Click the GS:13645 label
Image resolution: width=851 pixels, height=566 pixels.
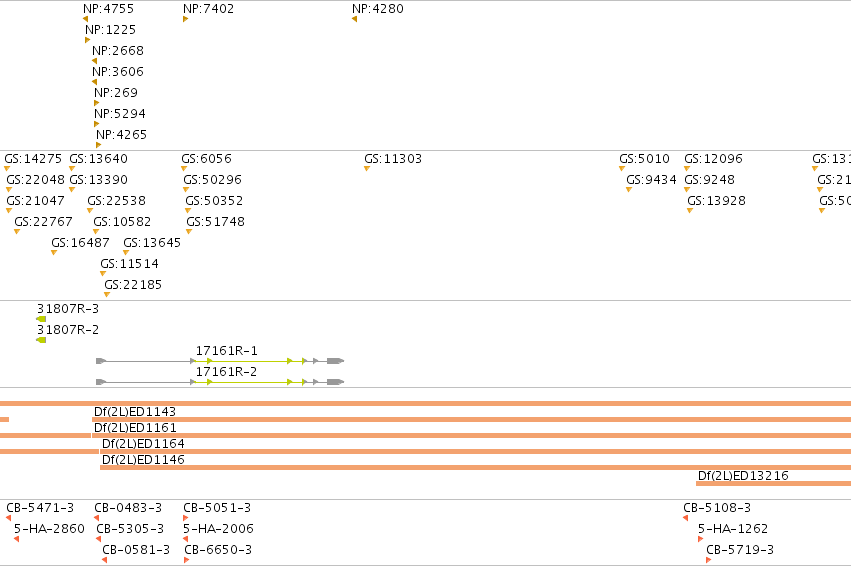click(152, 243)
